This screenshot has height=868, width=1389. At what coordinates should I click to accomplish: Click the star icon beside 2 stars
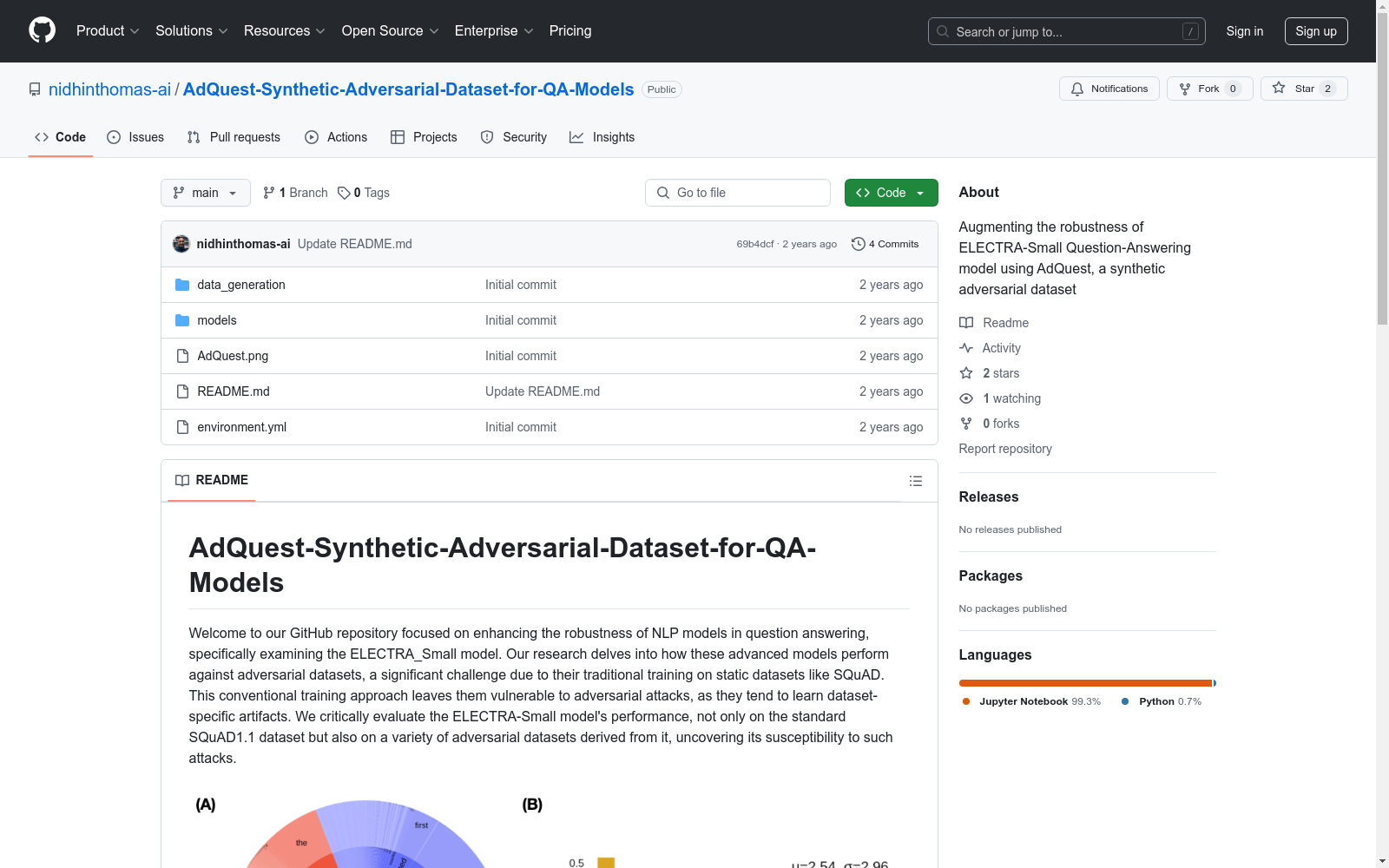[966, 373]
